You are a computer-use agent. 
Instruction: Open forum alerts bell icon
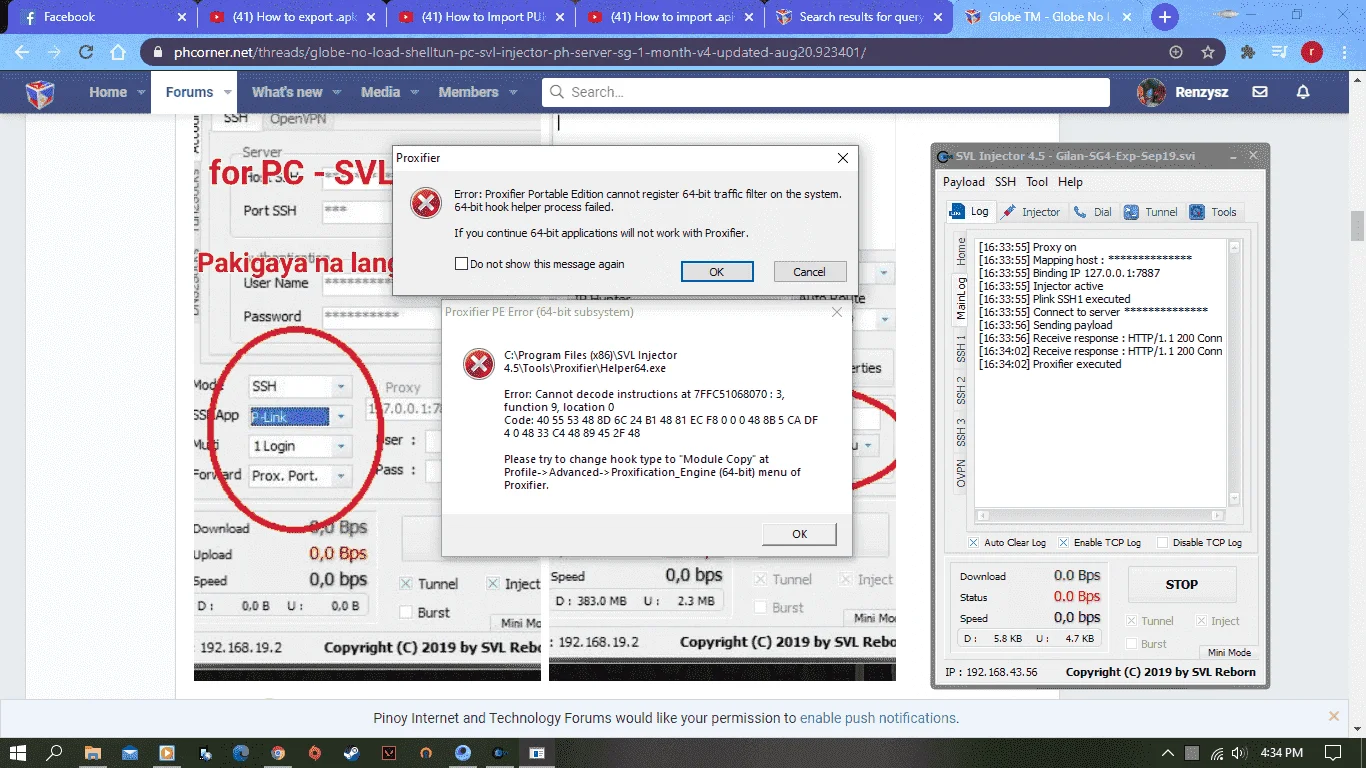pyautogui.click(x=1303, y=92)
